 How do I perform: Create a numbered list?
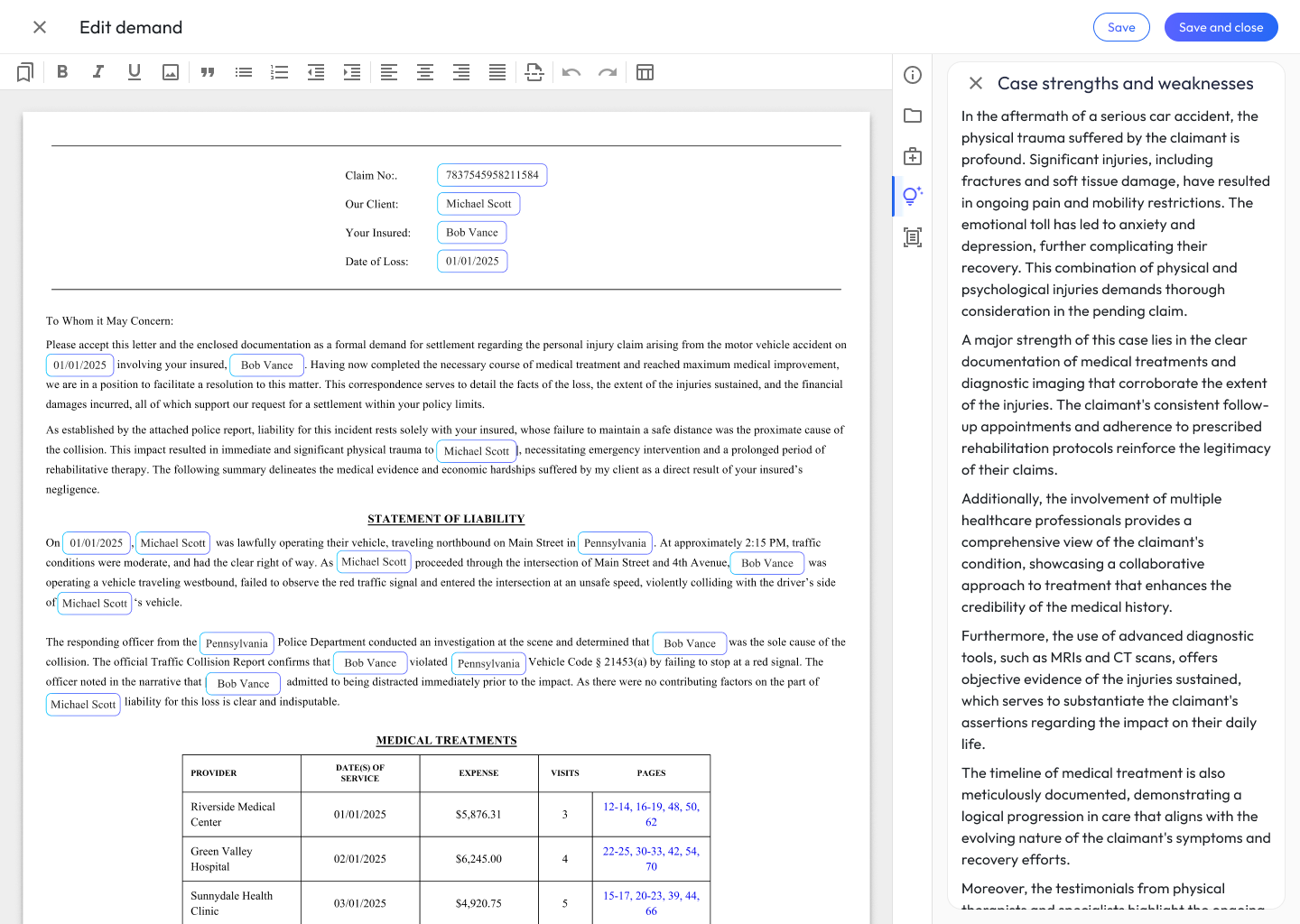(x=280, y=72)
